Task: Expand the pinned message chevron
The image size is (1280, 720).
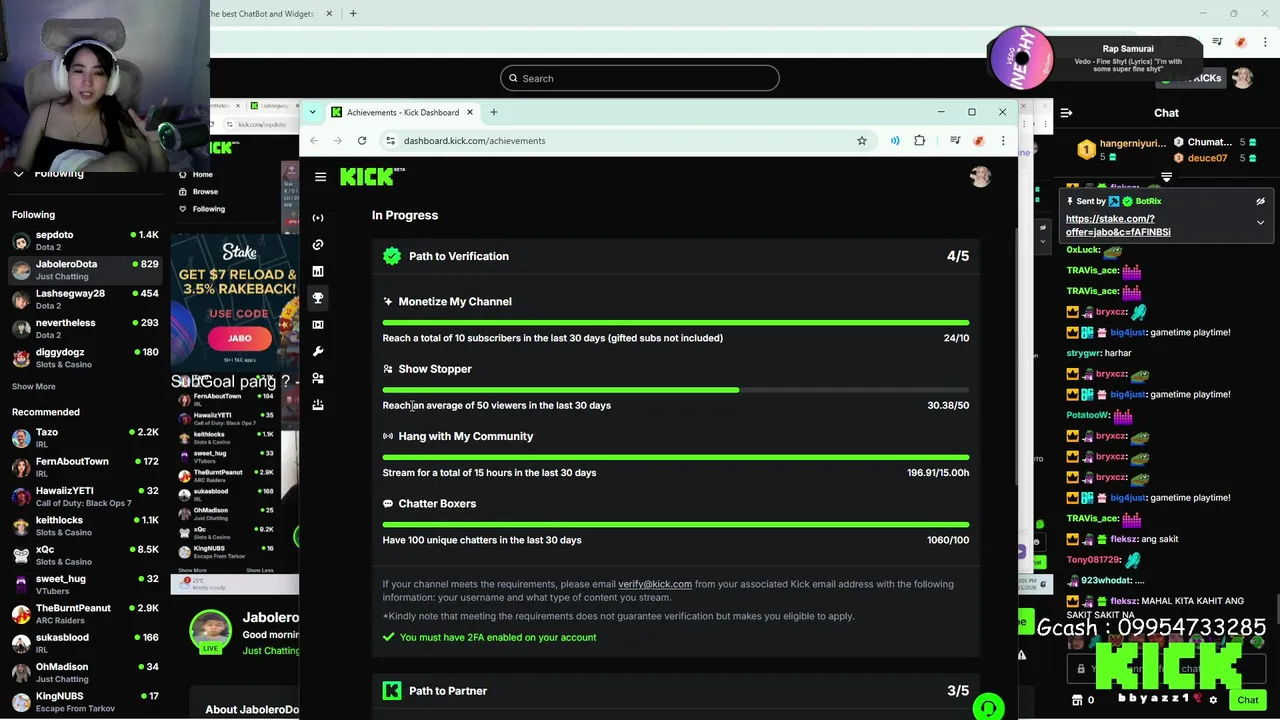Action: point(1260,223)
